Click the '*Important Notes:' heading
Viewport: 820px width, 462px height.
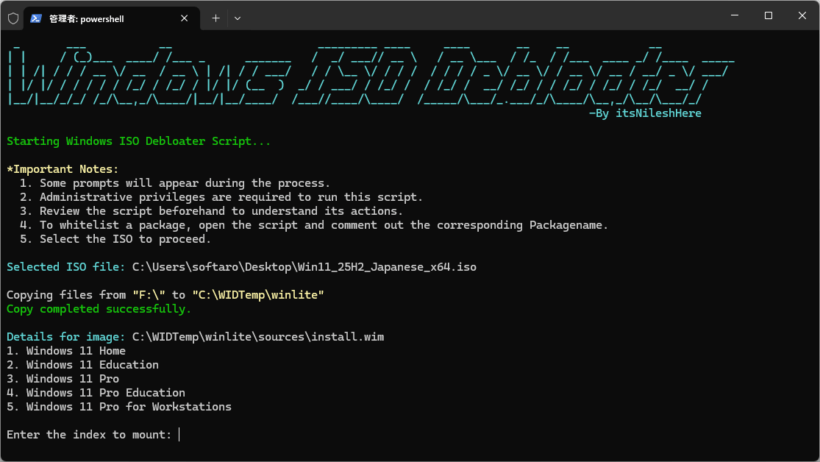click(62, 170)
